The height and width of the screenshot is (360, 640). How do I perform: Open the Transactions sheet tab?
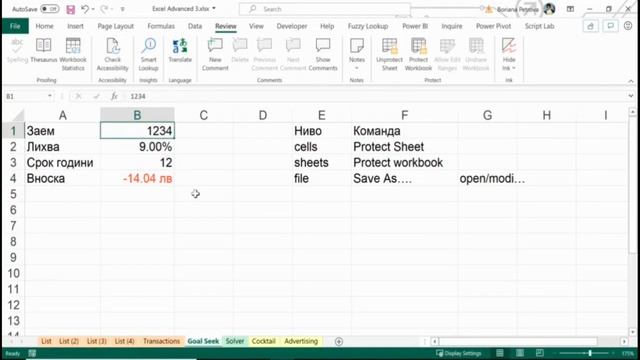tap(161, 341)
